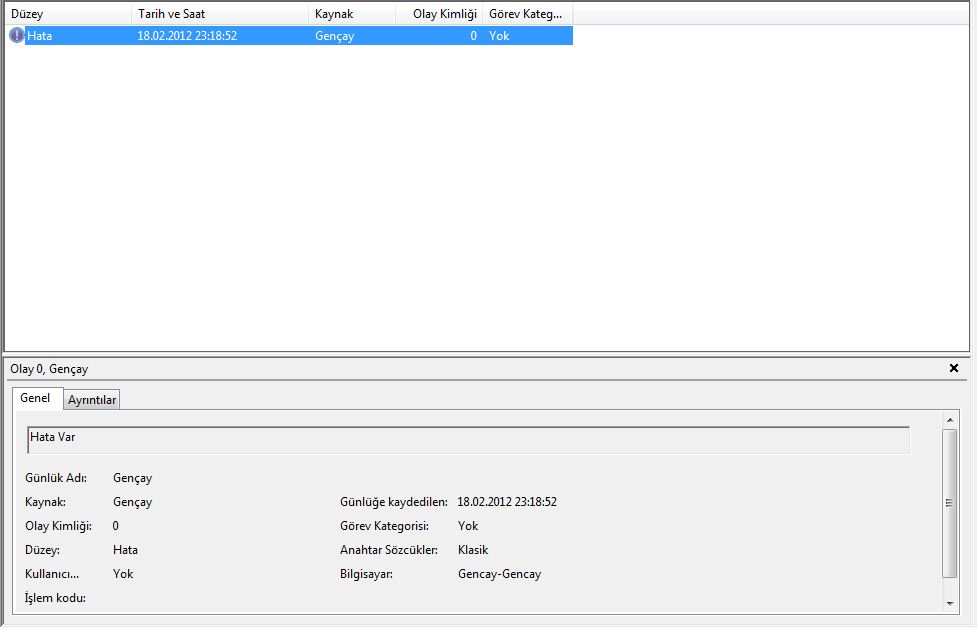Screen dimensions: 977x628
Task: Click the Görev Kategorisi column header
Action: point(527,14)
